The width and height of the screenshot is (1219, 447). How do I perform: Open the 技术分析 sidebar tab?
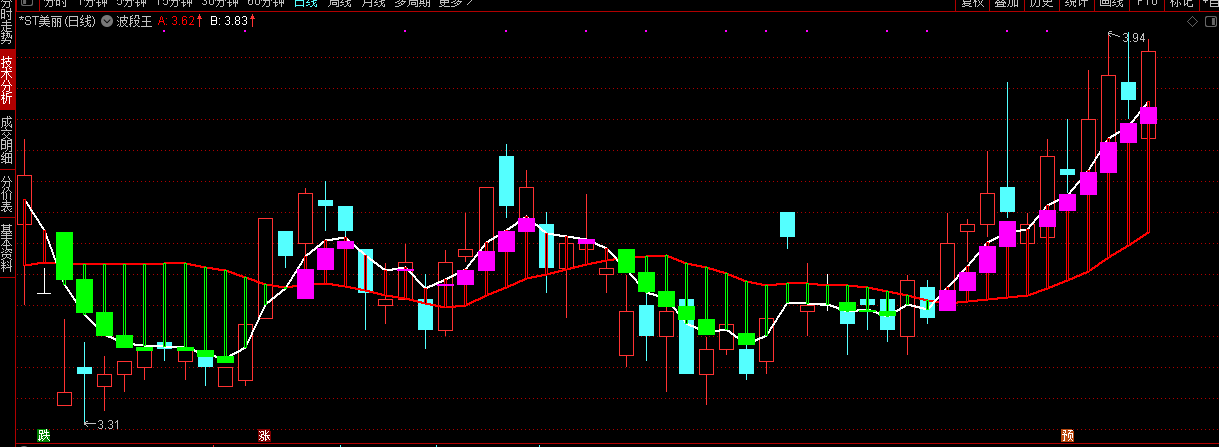coord(7,79)
